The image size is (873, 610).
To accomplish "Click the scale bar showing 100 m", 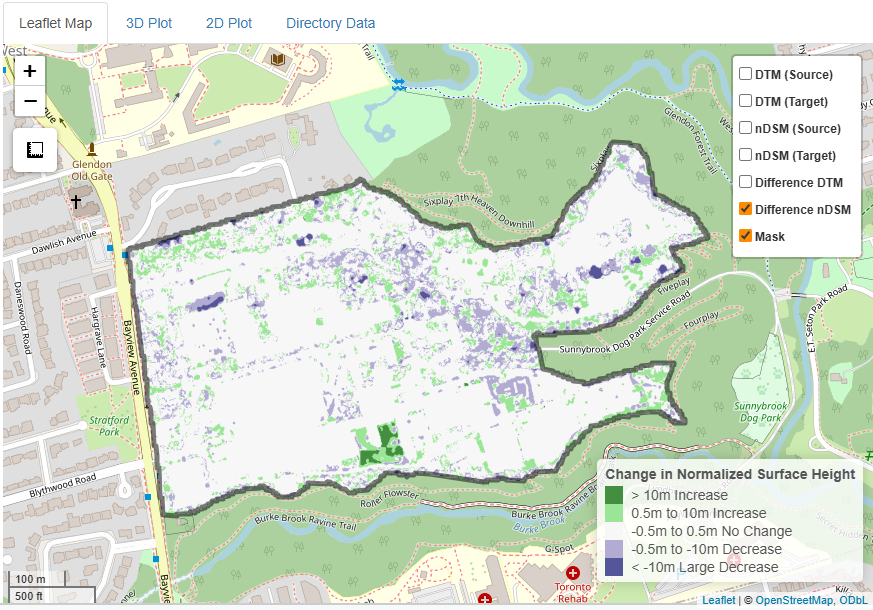I will coord(32,577).
